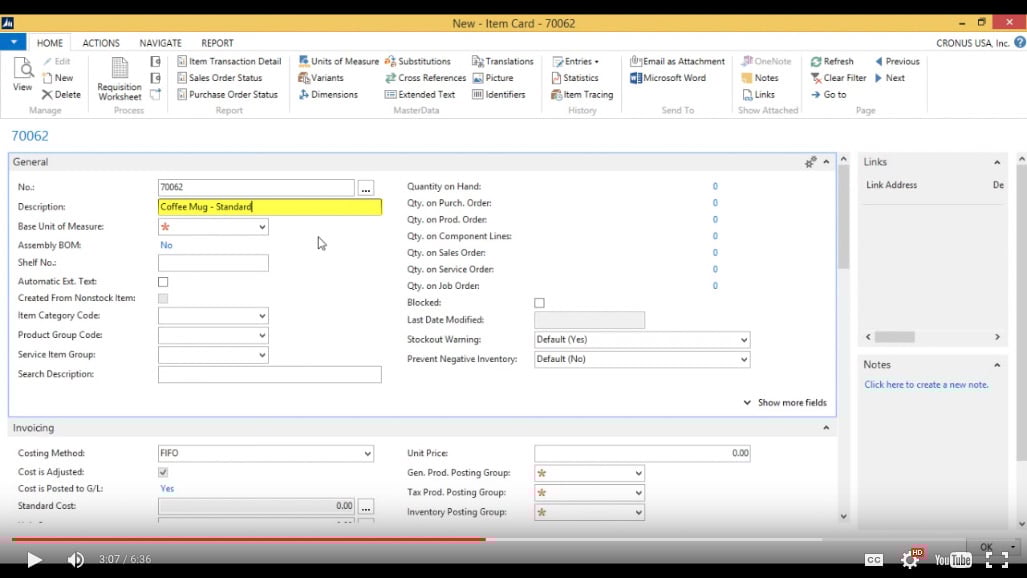Open Standard Cost ellipsis button
Viewport: 1027px width, 578px height.
[365, 507]
